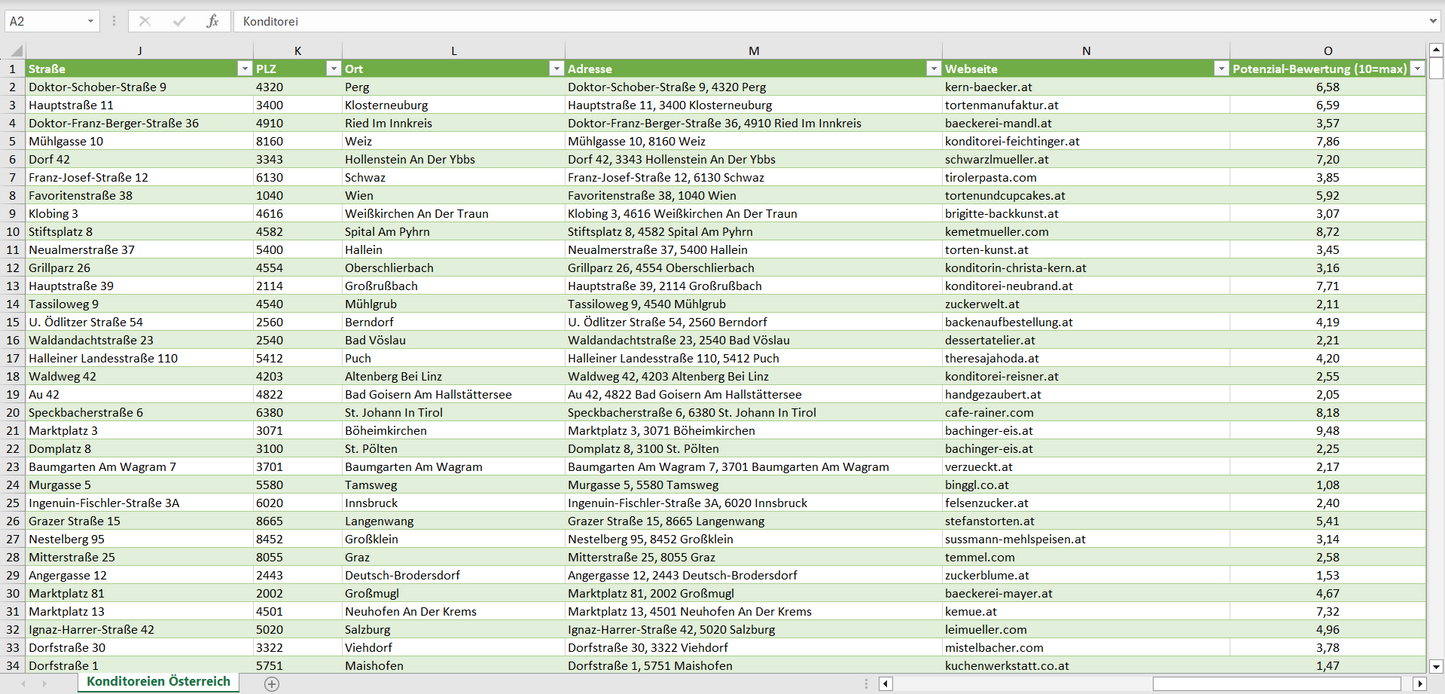The image size is (1445, 694).
Task: Open the Webseite filter dropdown
Action: pos(1221,69)
